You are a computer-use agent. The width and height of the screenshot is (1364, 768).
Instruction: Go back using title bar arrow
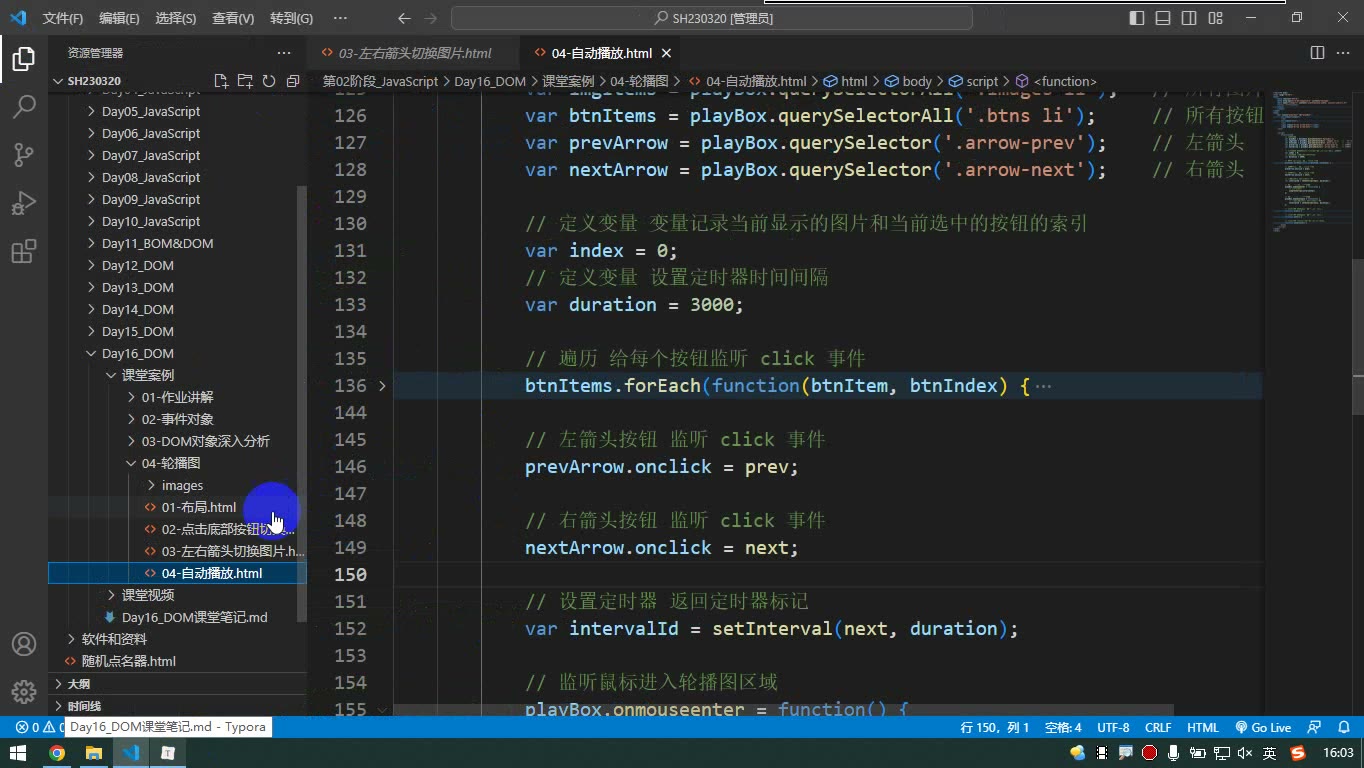(404, 18)
